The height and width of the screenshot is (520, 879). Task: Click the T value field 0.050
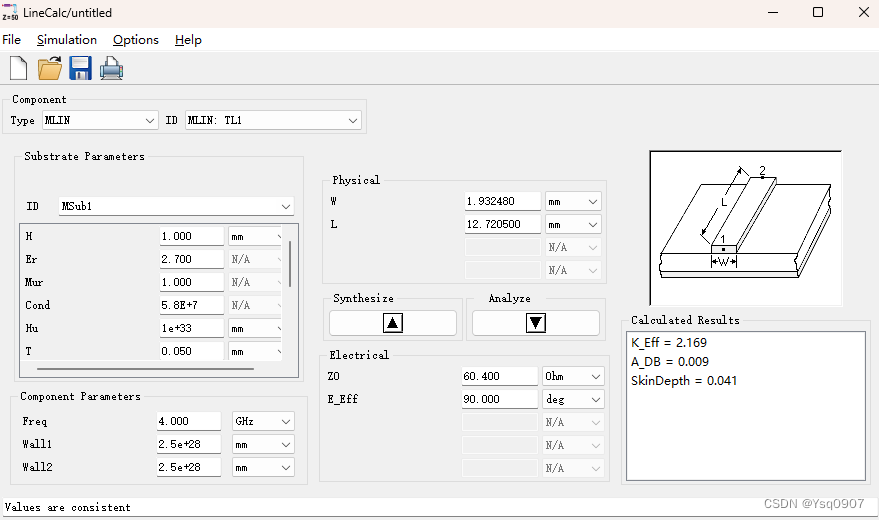click(x=191, y=351)
